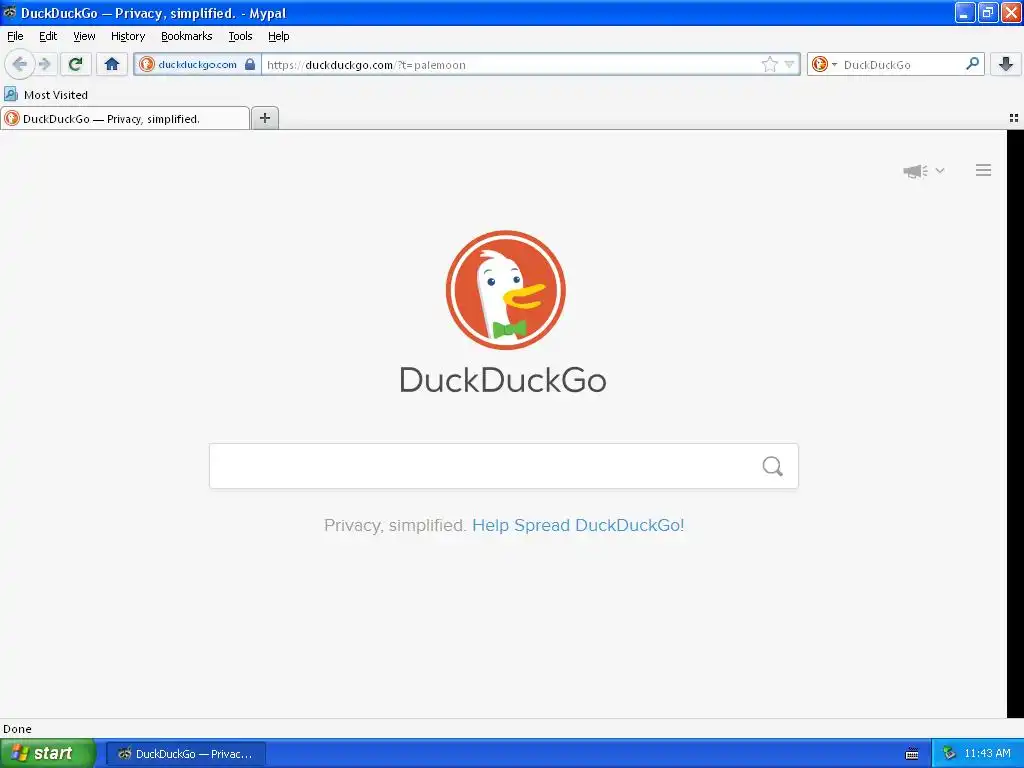The height and width of the screenshot is (768, 1024).
Task: Follow the Help Spread DuckDuckGo! link
Action: coord(578,525)
